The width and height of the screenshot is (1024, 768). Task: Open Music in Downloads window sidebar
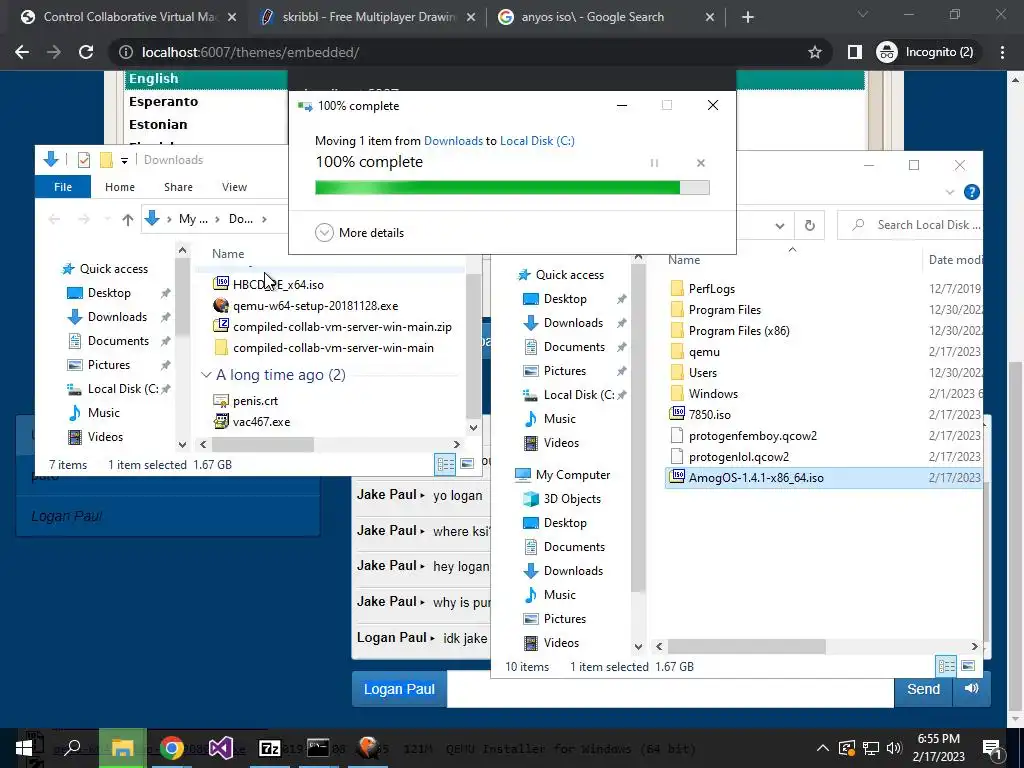pyautogui.click(x=103, y=413)
